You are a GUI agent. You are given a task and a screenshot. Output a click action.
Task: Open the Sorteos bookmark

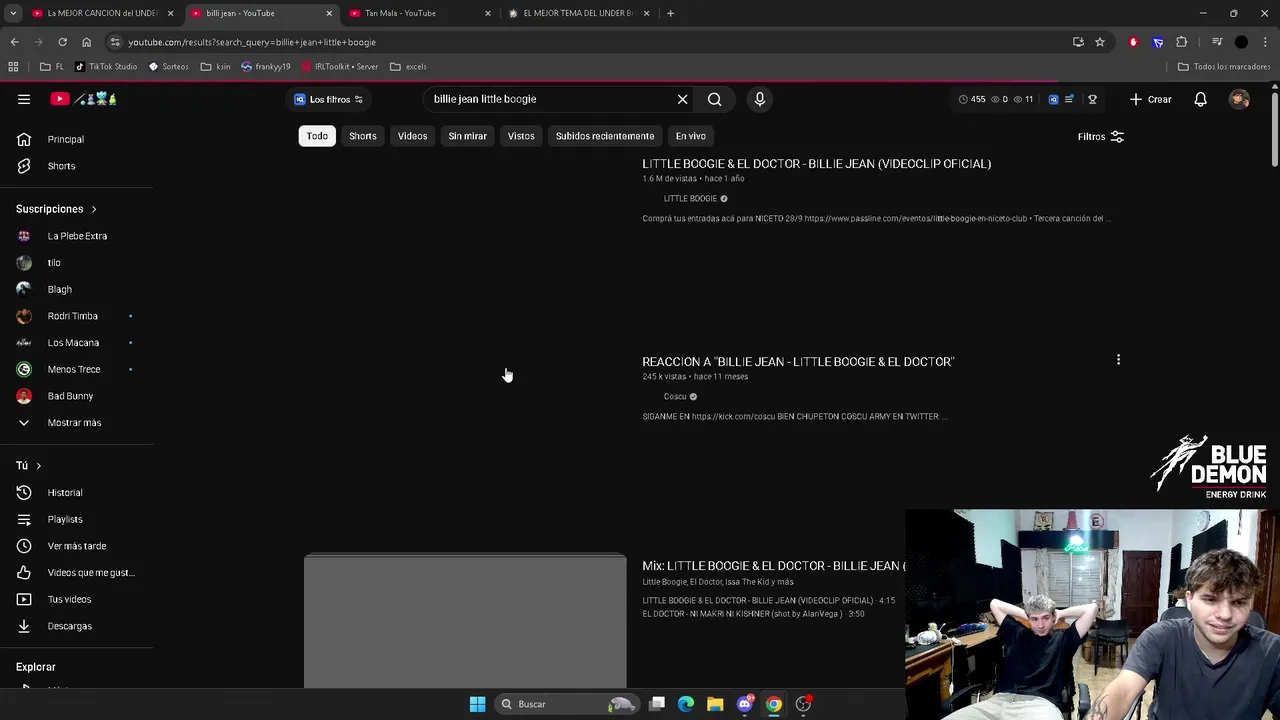pyautogui.click(x=168, y=66)
